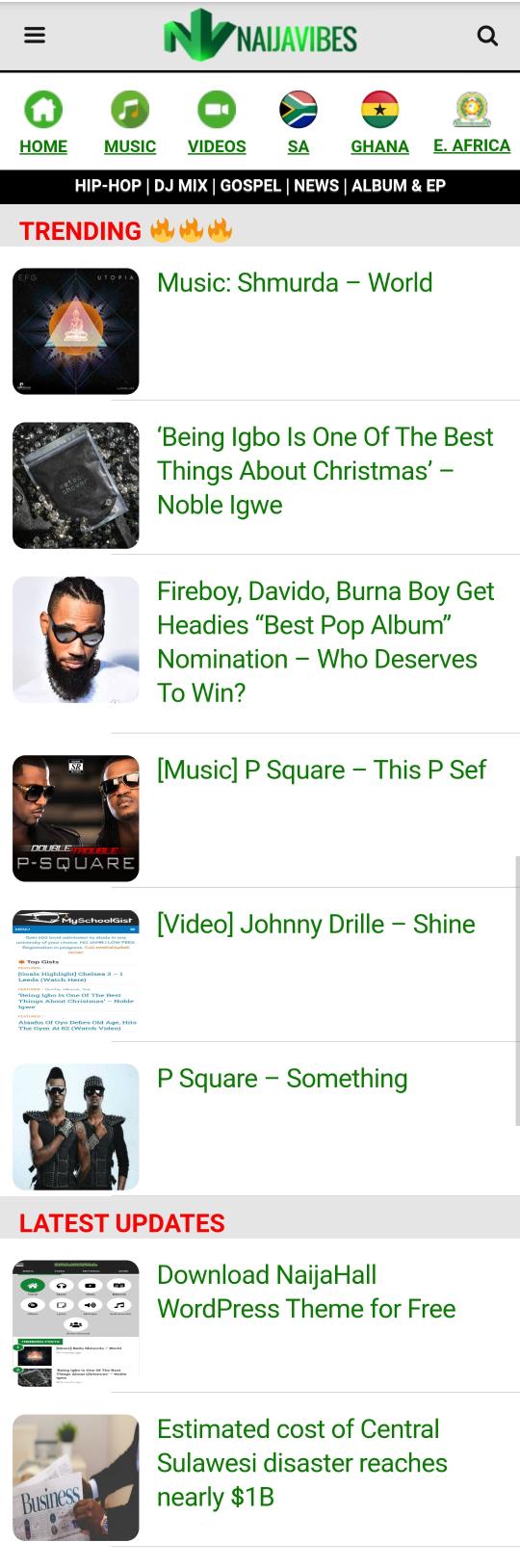Tap the search magnifier icon

[487, 36]
